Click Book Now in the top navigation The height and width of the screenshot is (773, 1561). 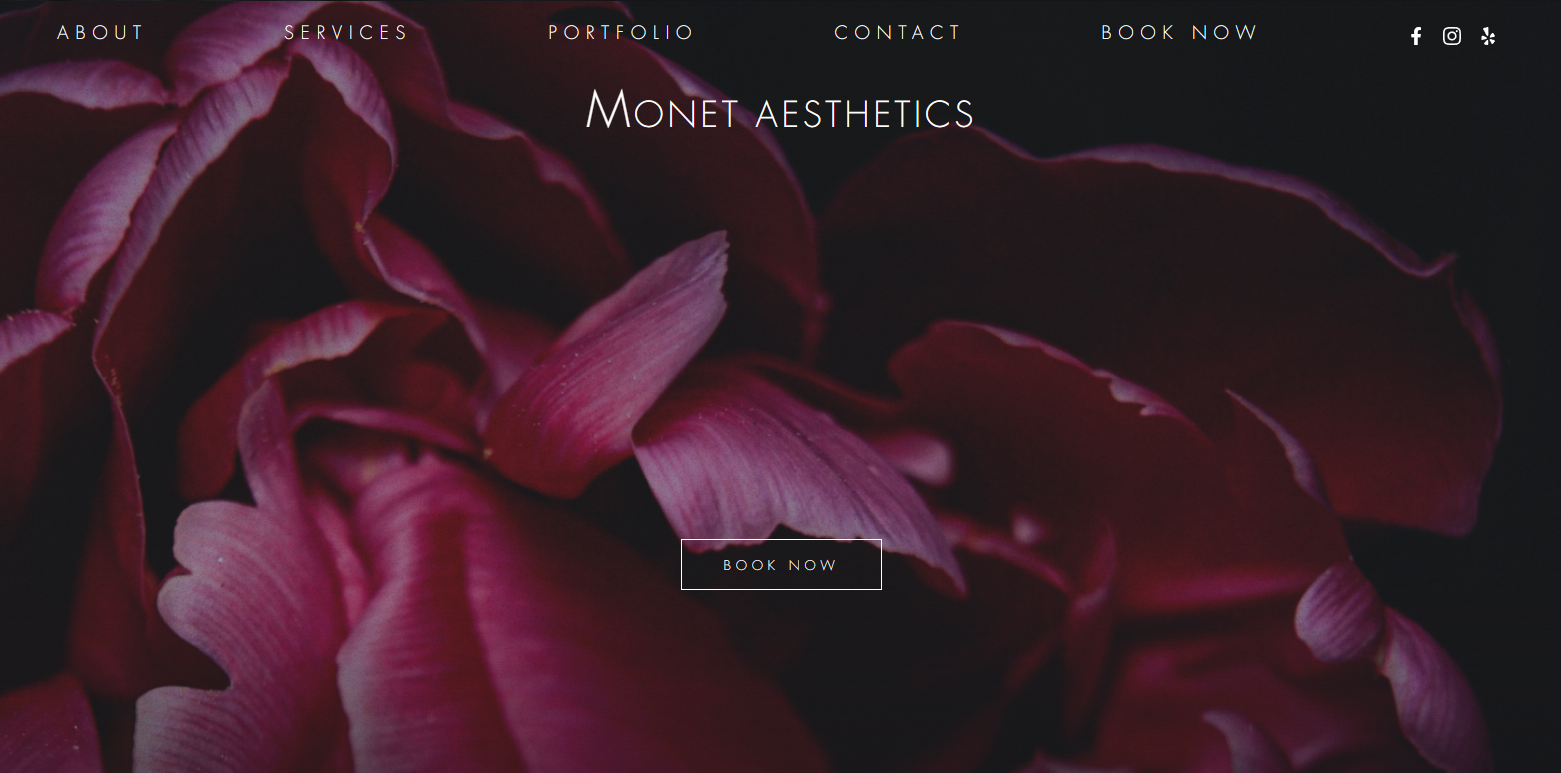(x=1180, y=33)
